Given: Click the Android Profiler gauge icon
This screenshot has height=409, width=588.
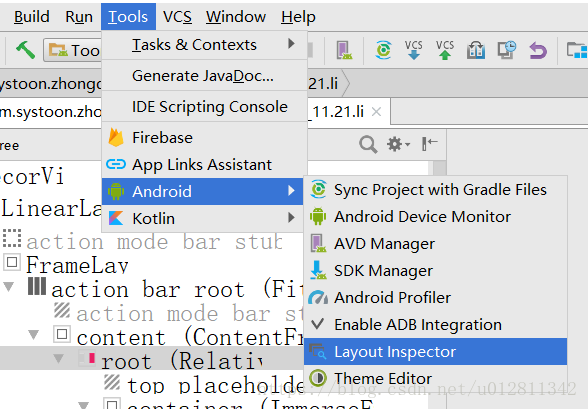Looking at the screenshot, I should [318, 297].
